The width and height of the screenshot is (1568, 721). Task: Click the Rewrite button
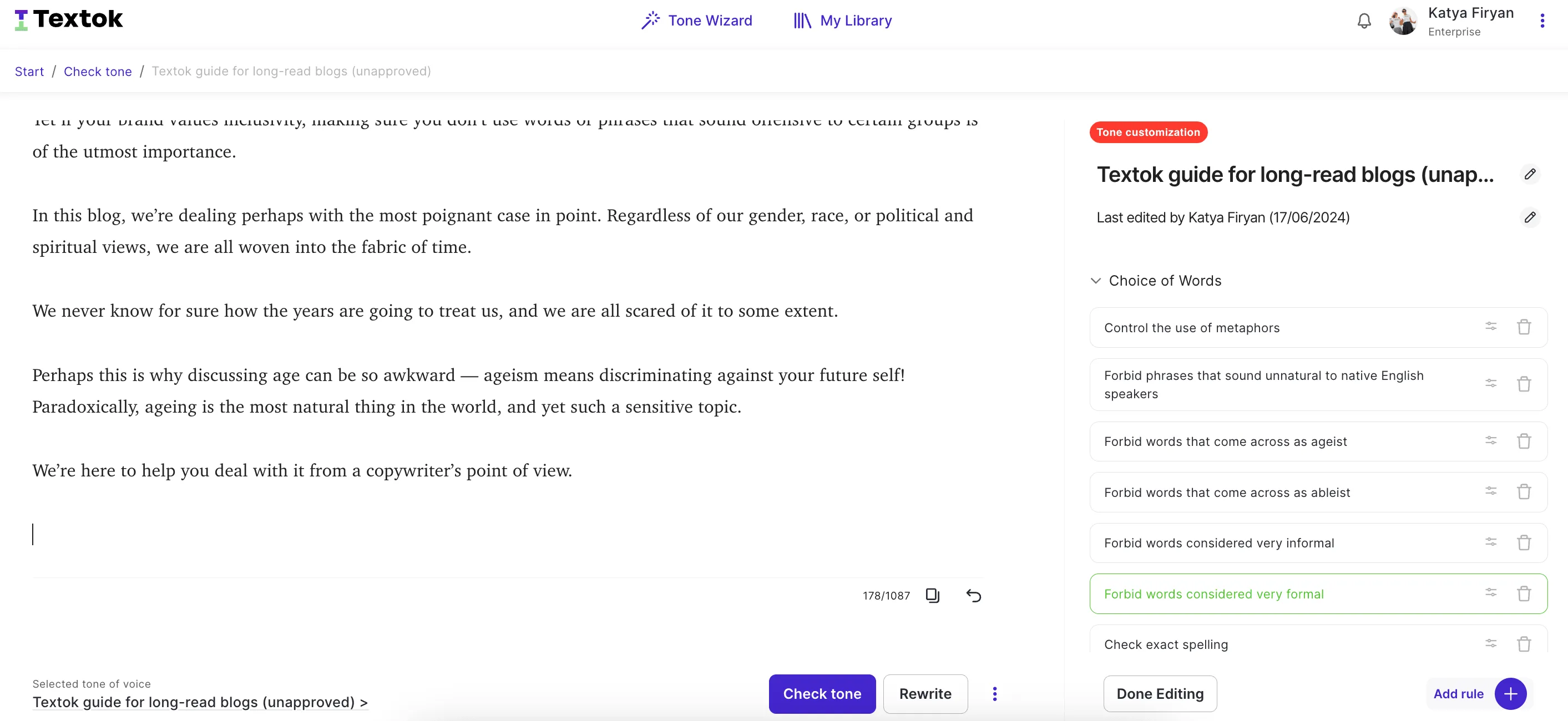pos(925,694)
